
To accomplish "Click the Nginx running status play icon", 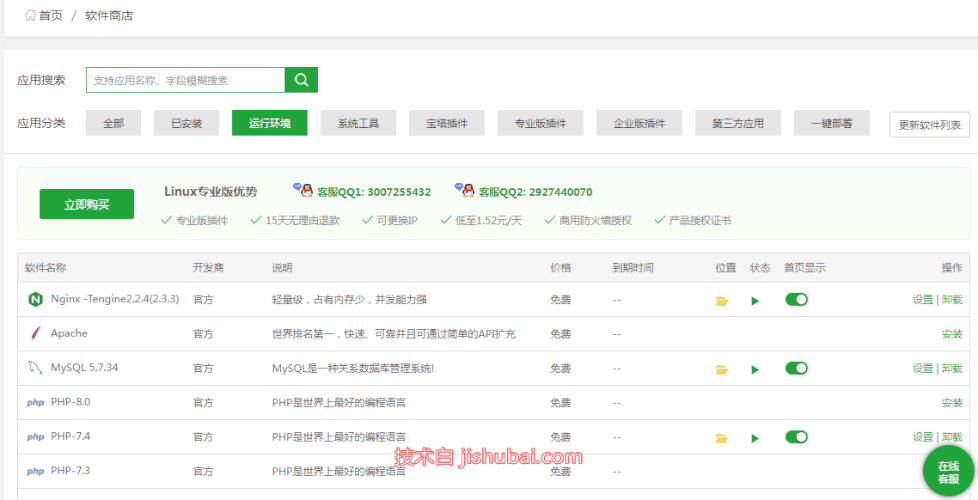I will [755, 301].
